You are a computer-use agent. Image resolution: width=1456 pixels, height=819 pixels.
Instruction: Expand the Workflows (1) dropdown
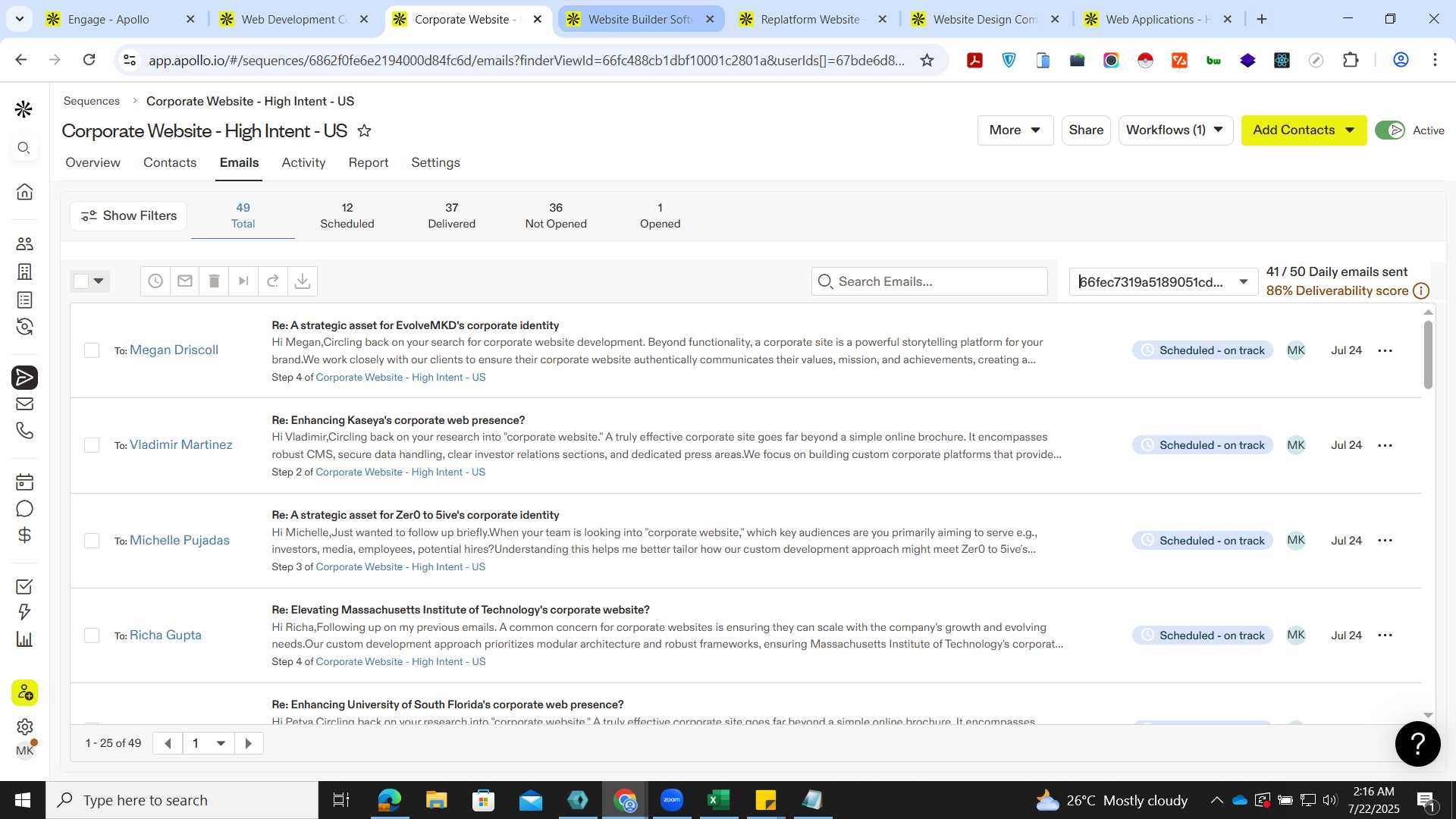pyautogui.click(x=1175, y=130)
